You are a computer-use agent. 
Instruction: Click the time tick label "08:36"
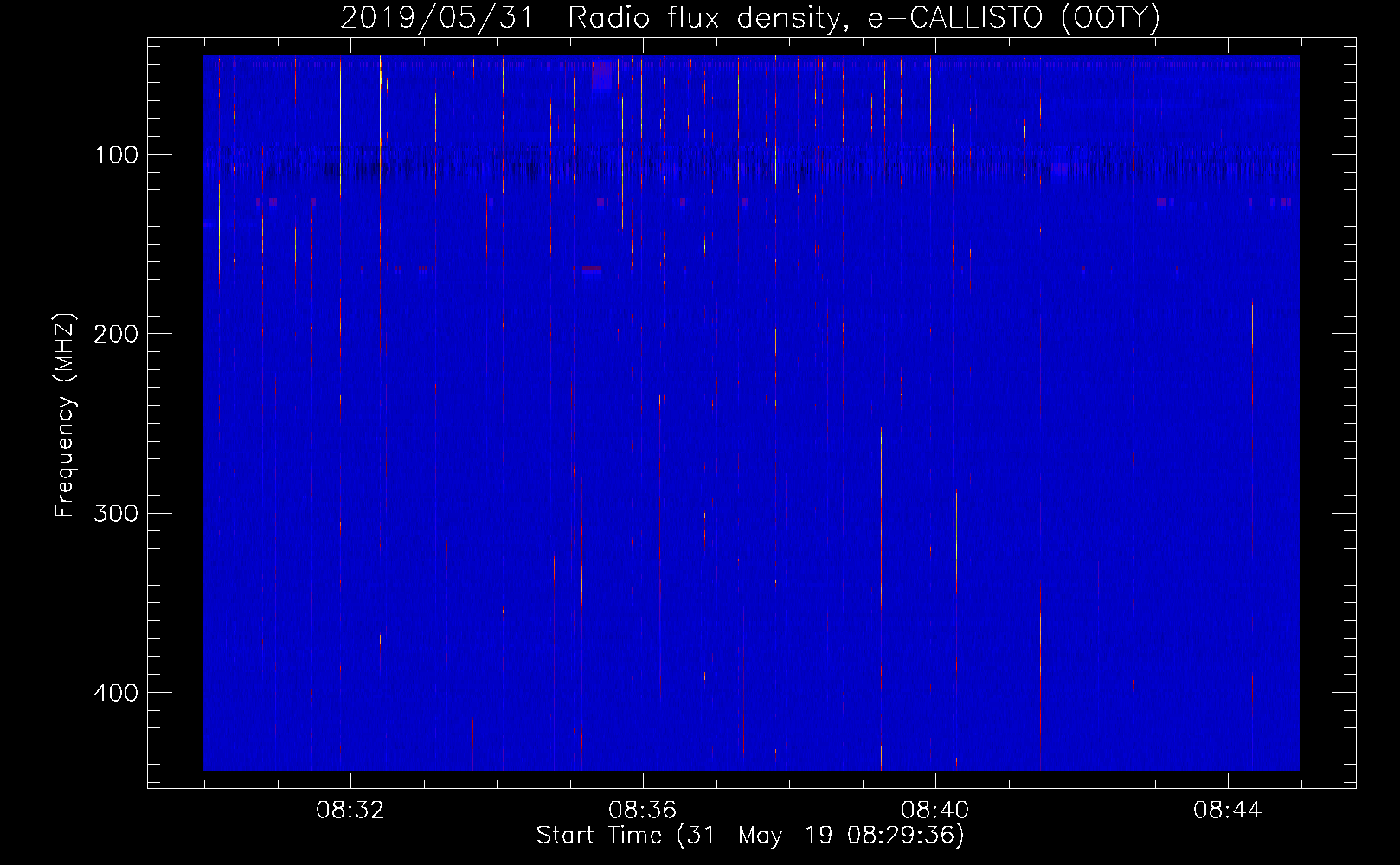click(642, 811)
